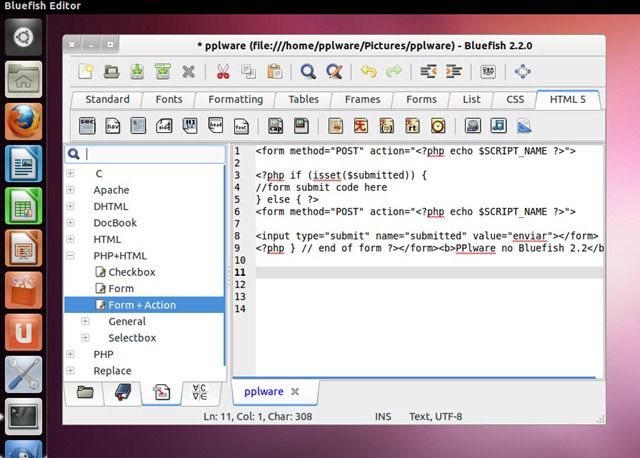640x458 pixels.
Task: Expand the Apache snippets node
Action: [x=71, y=189]
